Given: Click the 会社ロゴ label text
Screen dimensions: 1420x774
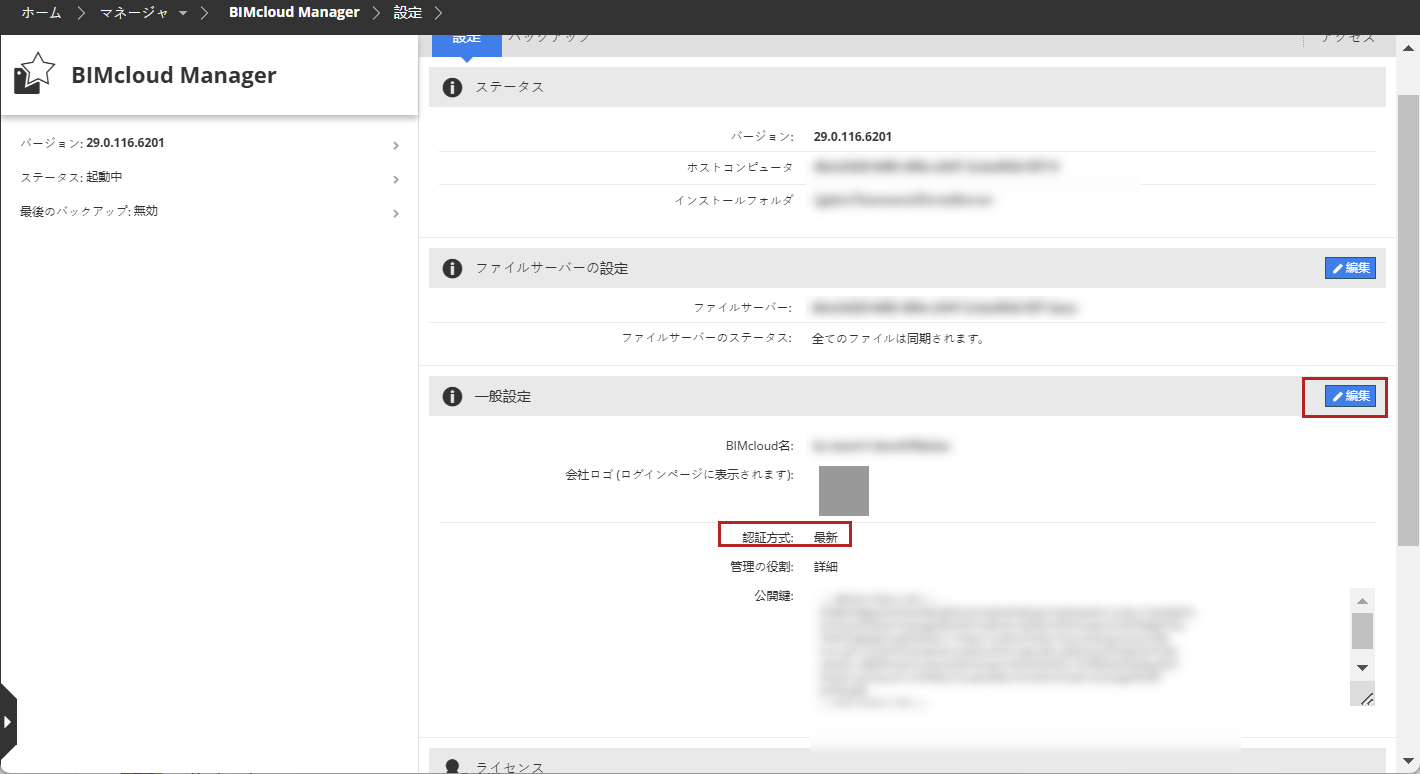Looking at the screenshot, I should pyautogui.click(x=679, y=474).
